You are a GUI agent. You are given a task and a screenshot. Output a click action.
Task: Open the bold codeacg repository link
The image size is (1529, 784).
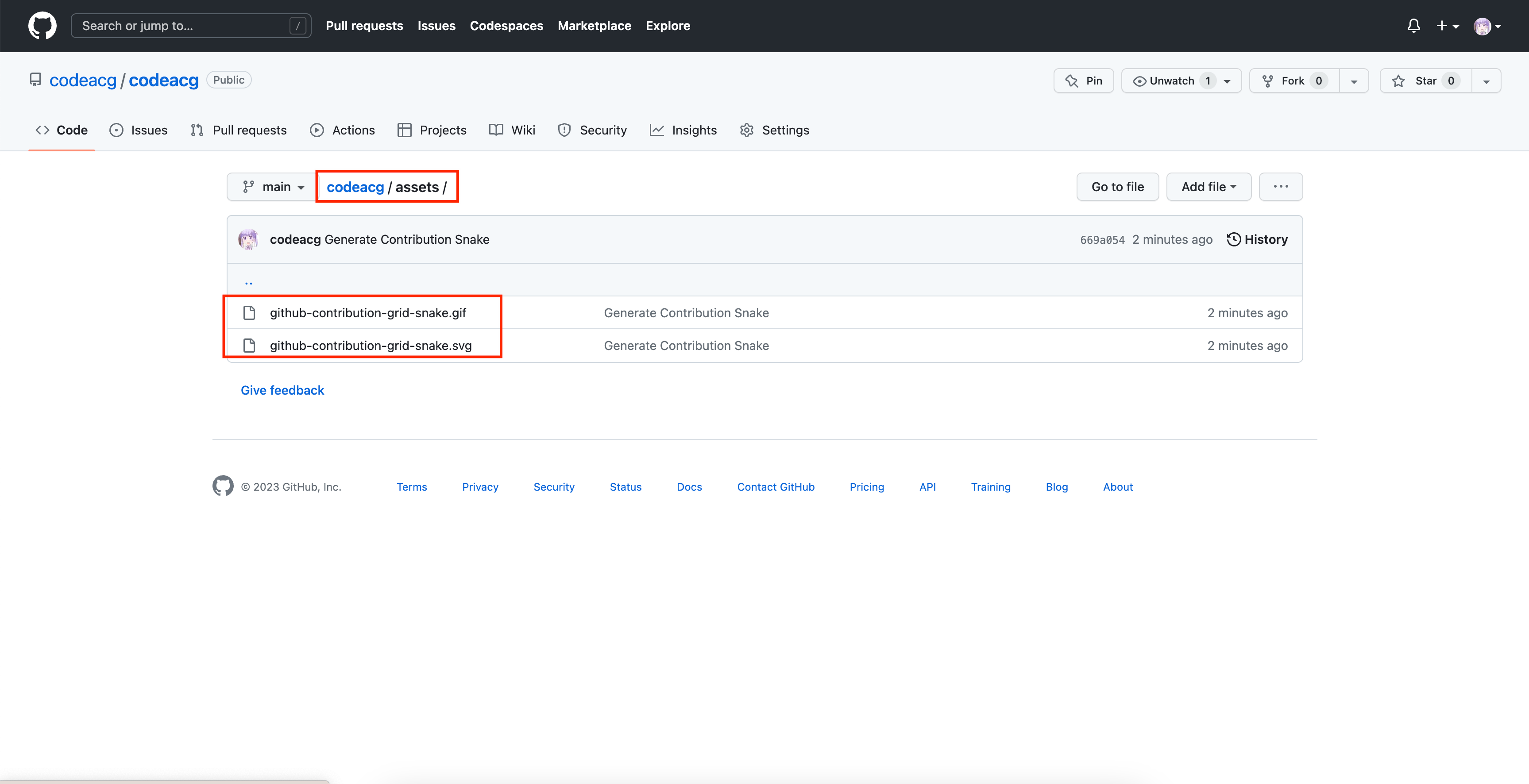point(163,80)
